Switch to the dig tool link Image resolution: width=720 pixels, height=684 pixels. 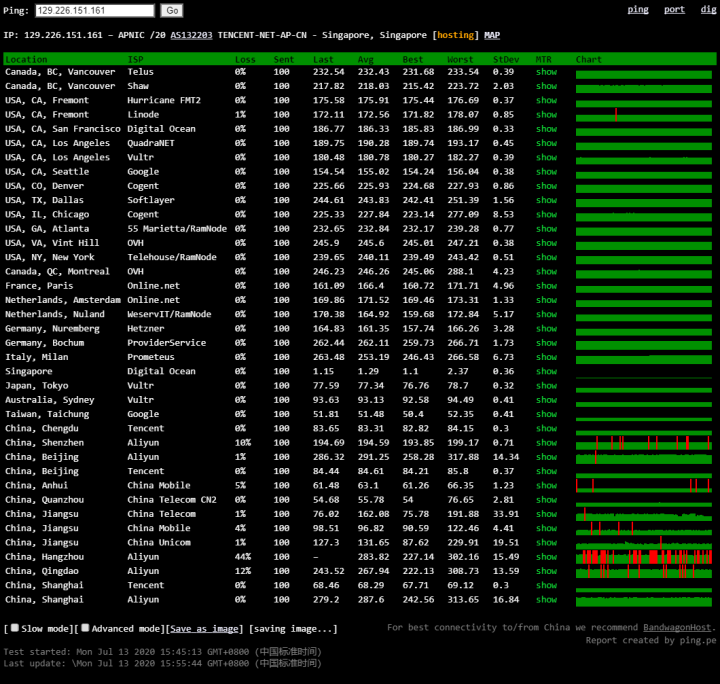708,10
